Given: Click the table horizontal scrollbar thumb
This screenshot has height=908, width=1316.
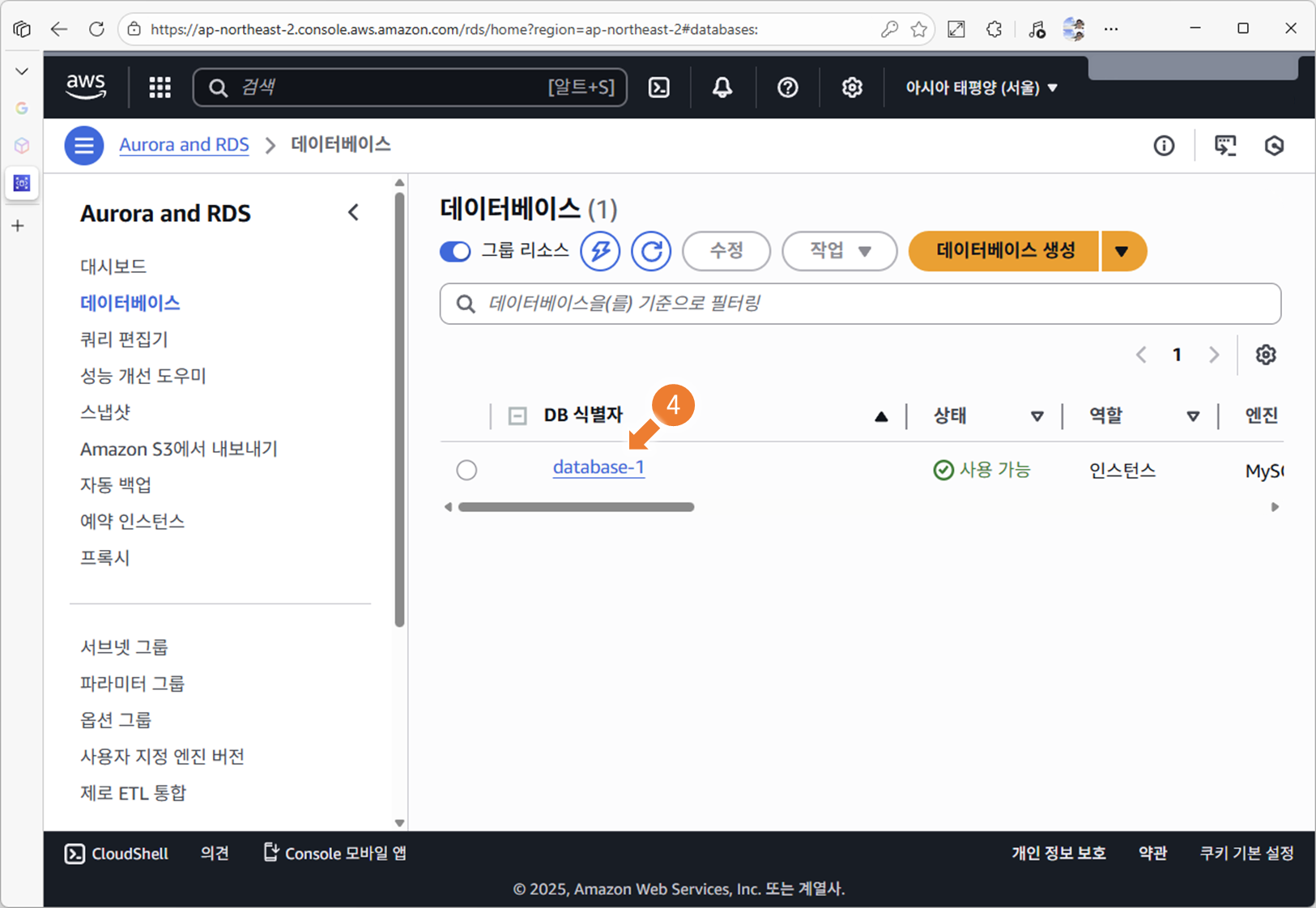Looking at the screenshot, I should [576, 507].
